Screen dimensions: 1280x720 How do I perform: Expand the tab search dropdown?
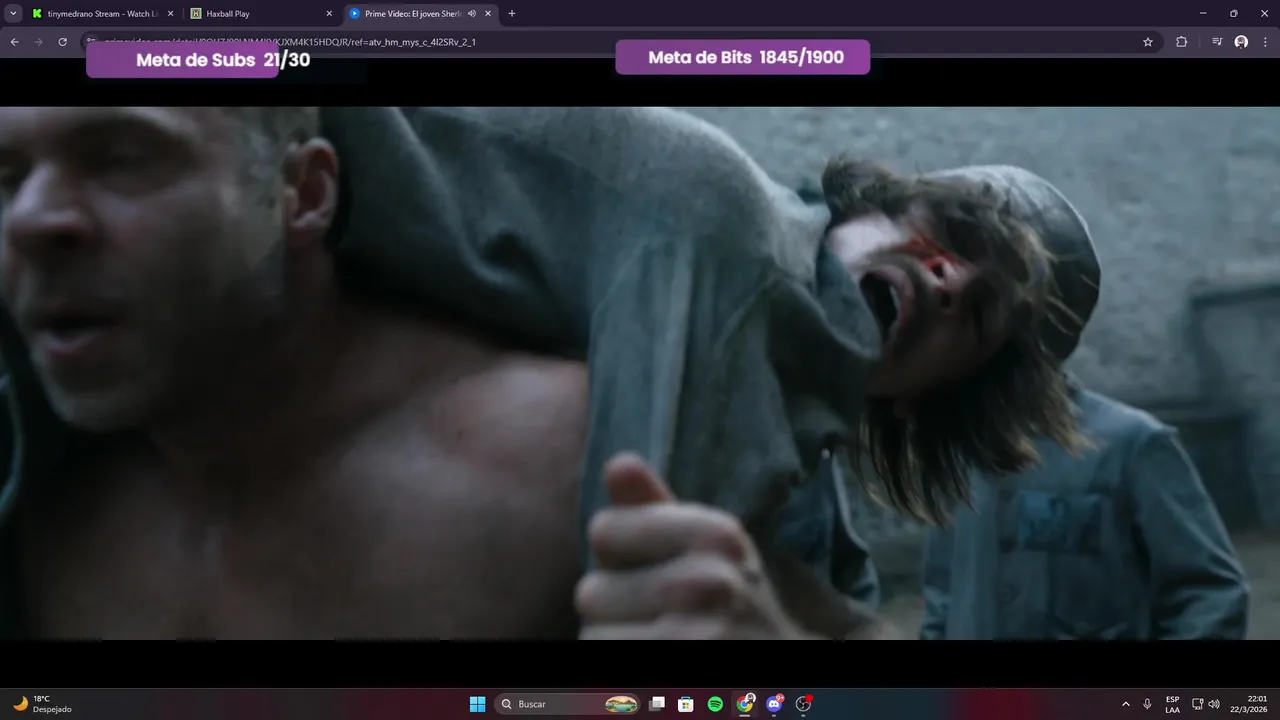tap(13, 14)
